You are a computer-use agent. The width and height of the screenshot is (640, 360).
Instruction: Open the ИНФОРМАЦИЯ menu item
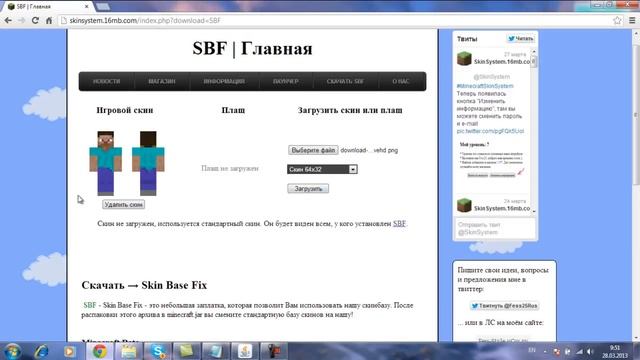coord(224,81)
